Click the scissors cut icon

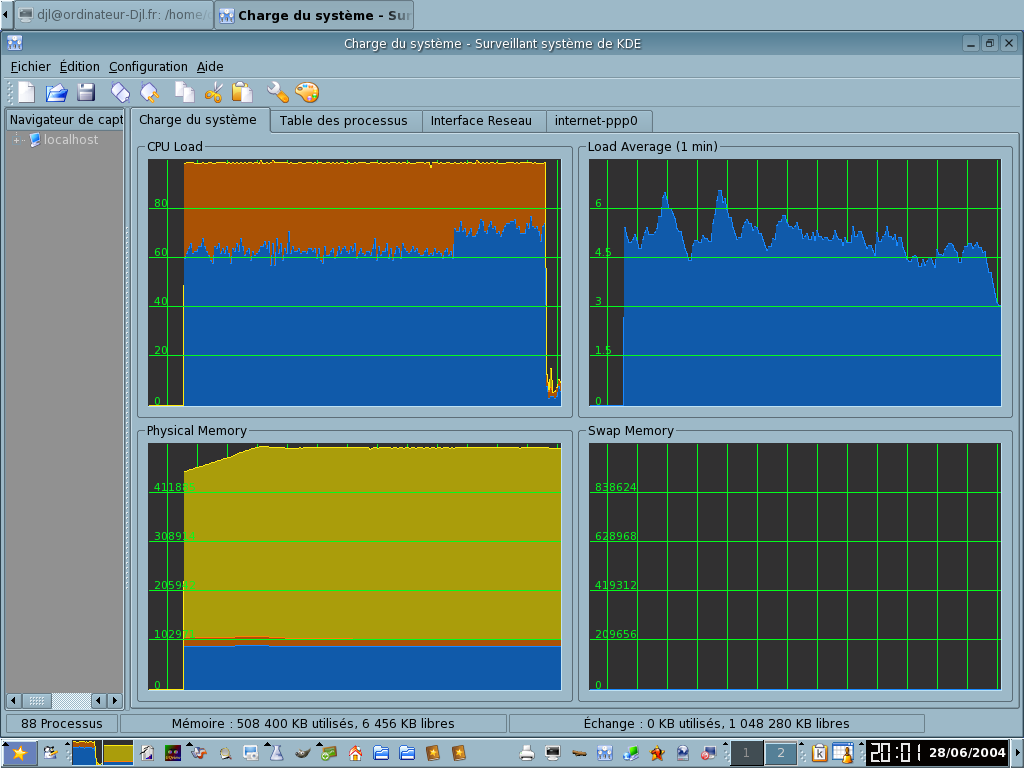(x=213, y=93)
